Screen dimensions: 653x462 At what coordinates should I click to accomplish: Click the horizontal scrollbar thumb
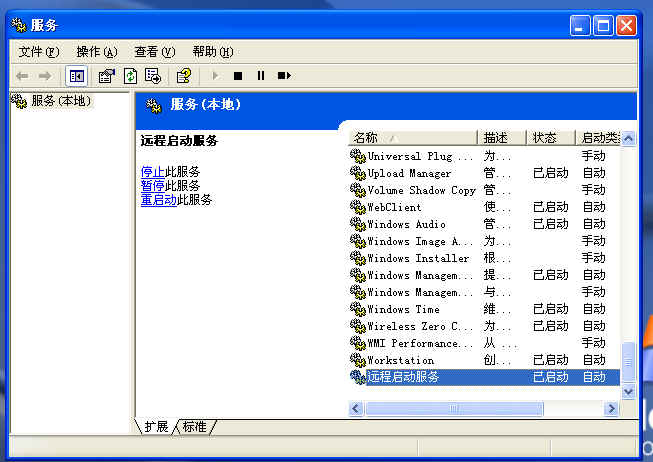(454, 409)
